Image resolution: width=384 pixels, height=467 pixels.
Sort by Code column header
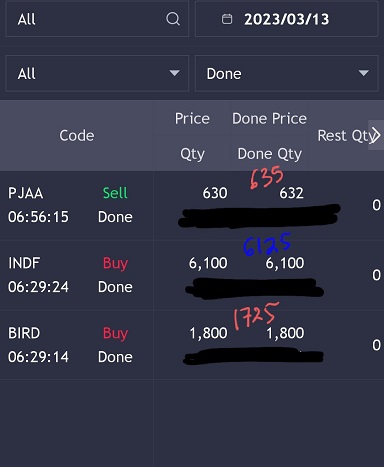77,136
